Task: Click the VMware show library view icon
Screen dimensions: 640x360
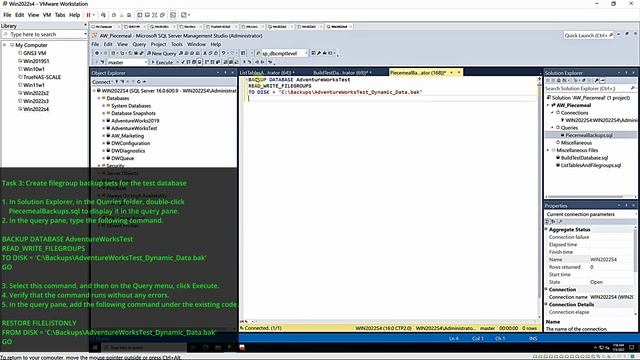Action: [x=140, y=15]
